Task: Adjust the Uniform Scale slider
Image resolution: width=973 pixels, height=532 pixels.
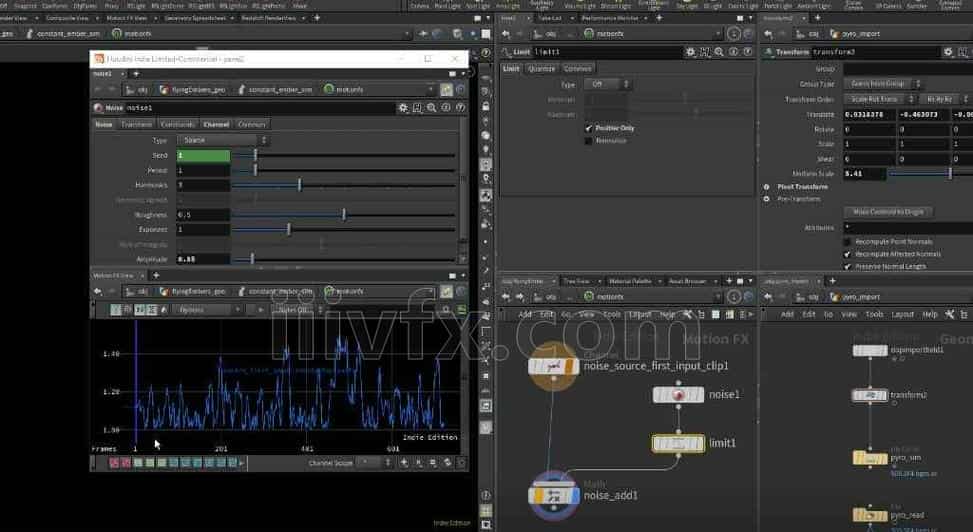Action: tap(930, 174)
